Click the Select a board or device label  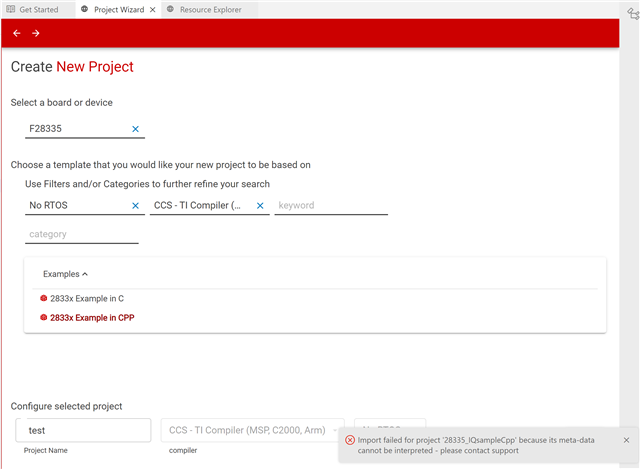[x=62, y=102]
